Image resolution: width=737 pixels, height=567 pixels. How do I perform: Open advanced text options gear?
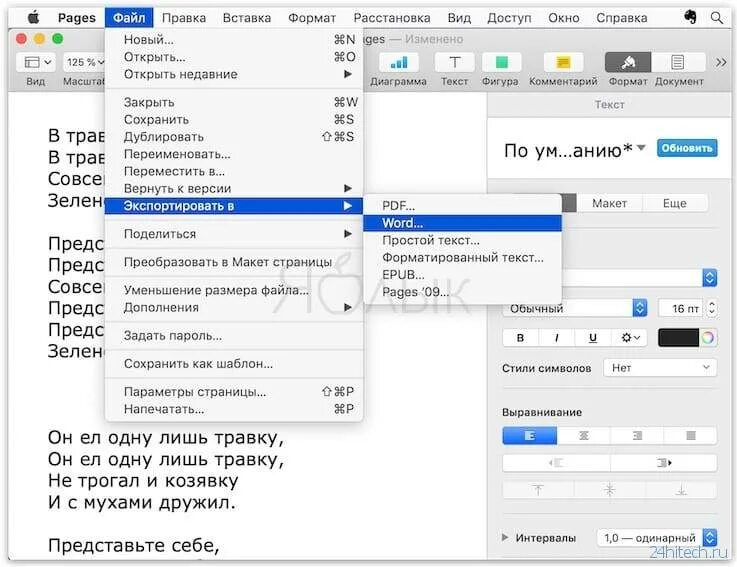tap(629, 338)
